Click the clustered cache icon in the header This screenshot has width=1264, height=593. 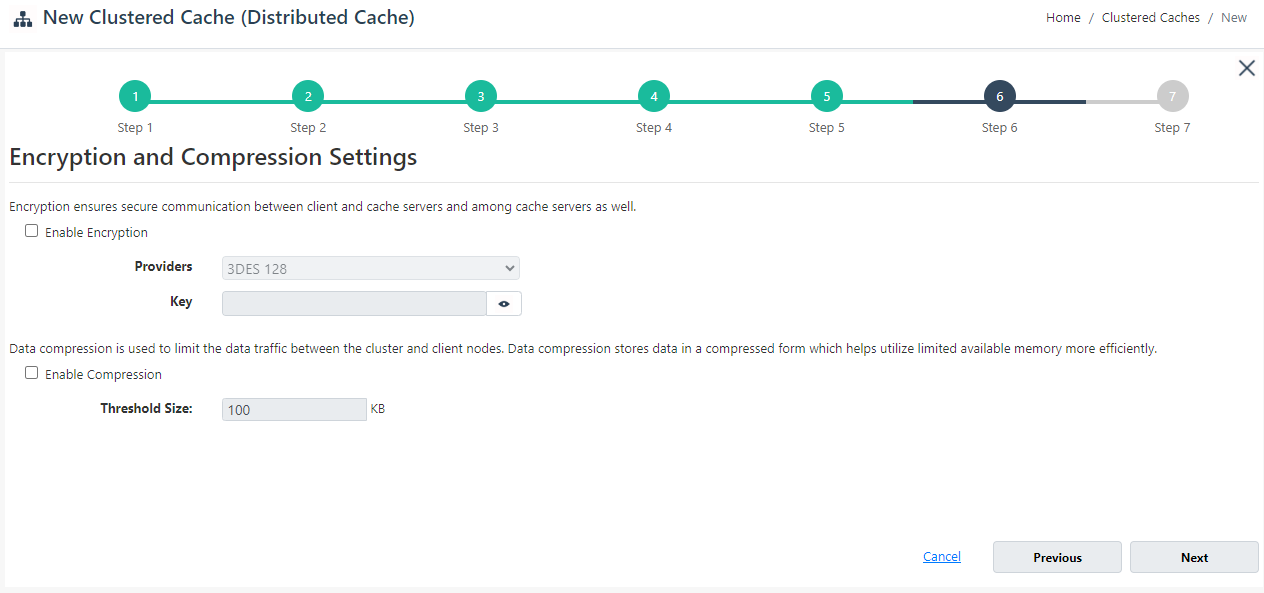tap(22, 18)
